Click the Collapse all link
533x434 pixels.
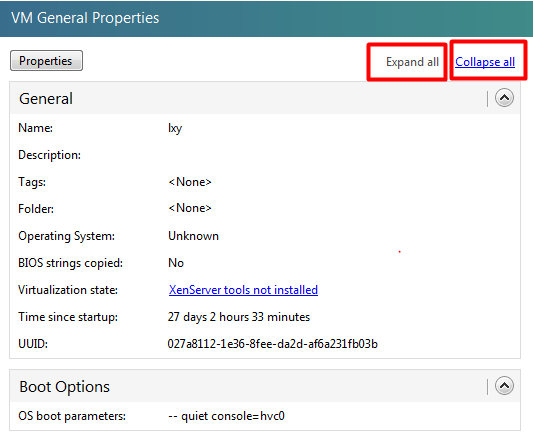coord(485,62)
